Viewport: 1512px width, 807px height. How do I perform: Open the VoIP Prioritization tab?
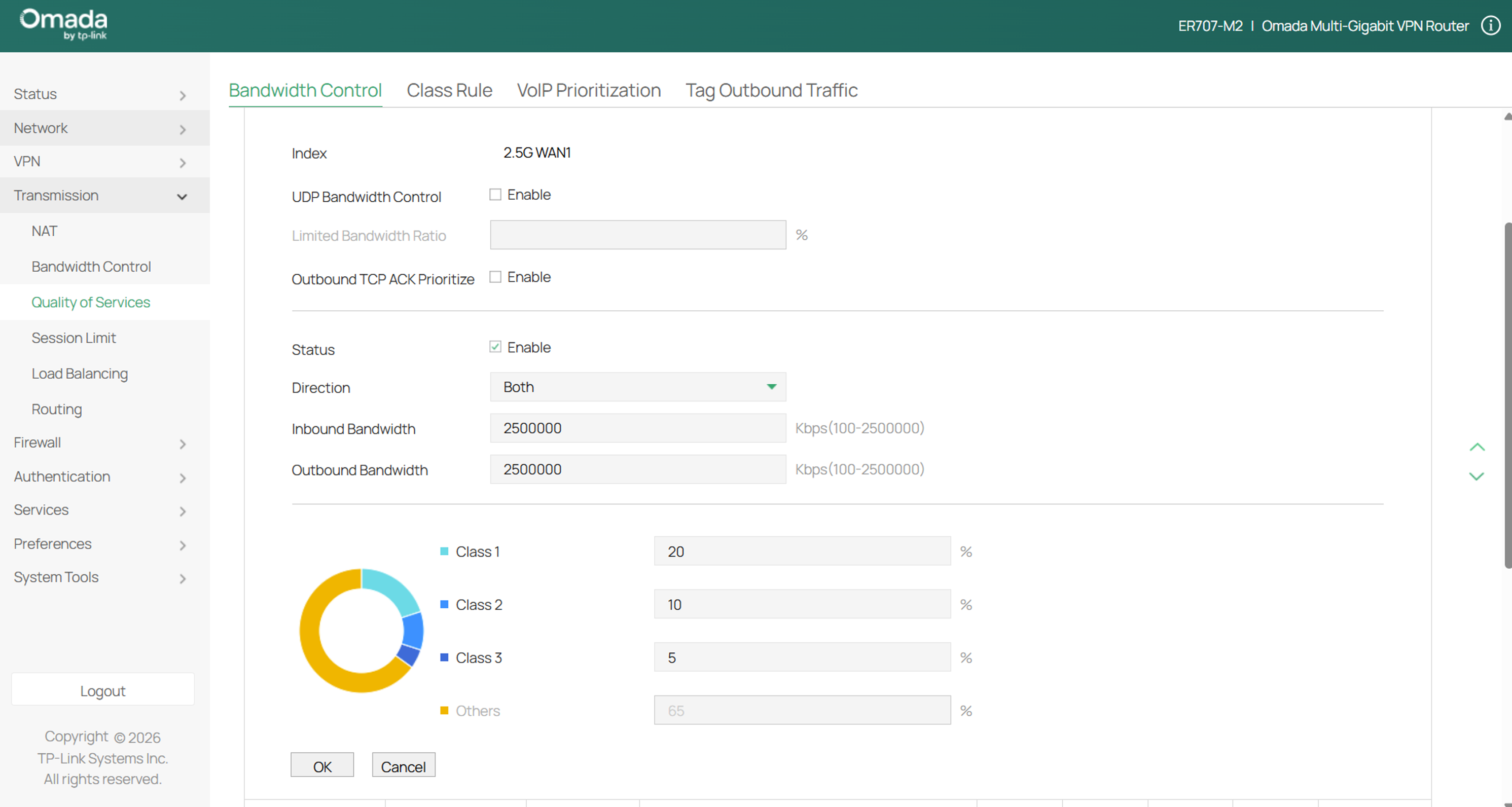coord(589,90)
